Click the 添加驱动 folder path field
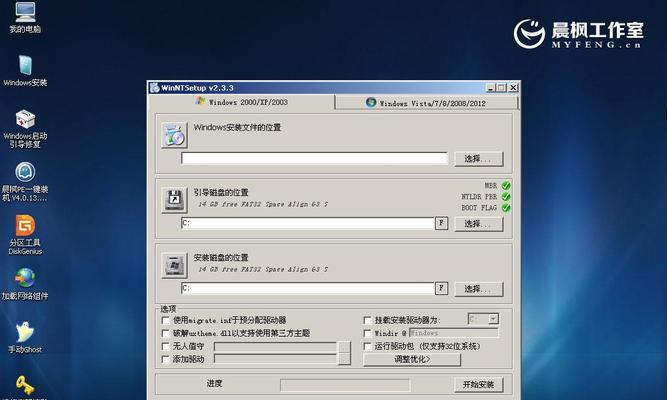The height and width of the screenshot is (400, 667). tap(275, 360)
